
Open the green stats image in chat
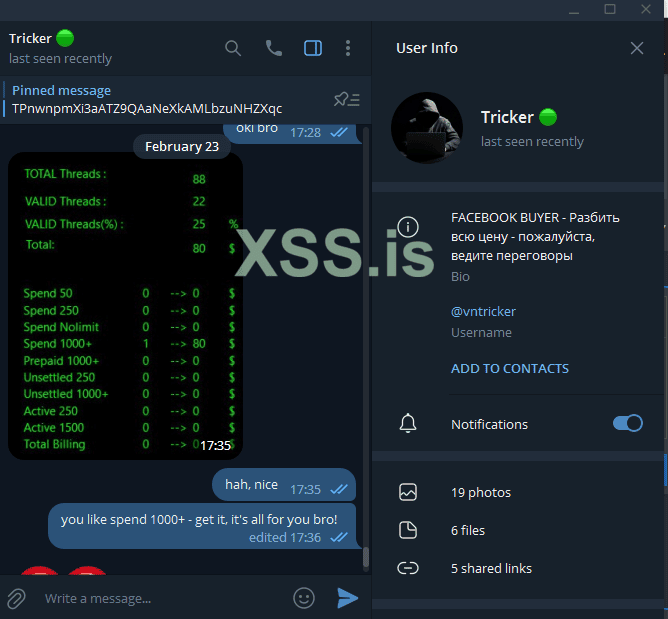[x=125, y=306]
